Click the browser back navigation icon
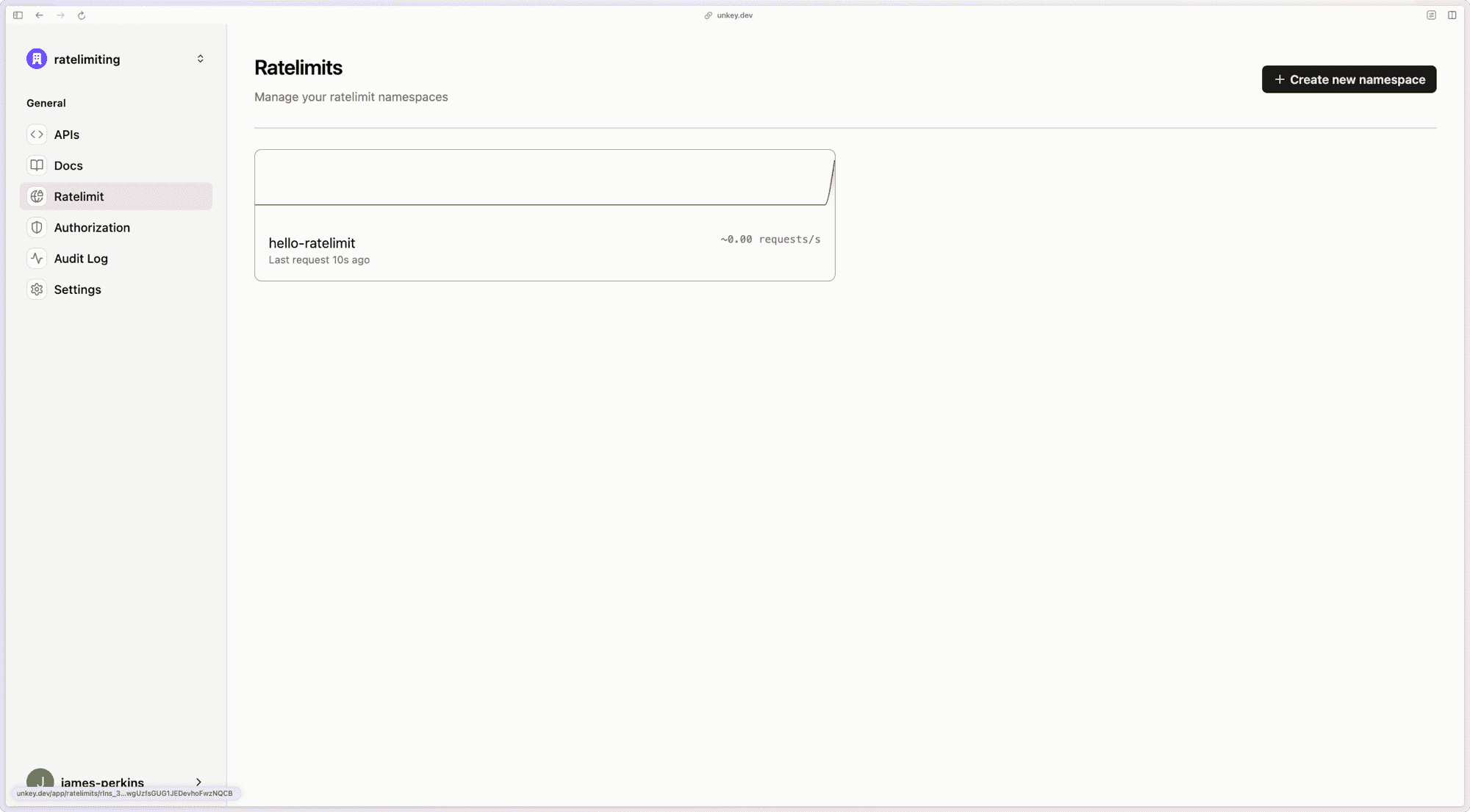The width and height of the screenshot is (1470, 812). click(39, 15)
